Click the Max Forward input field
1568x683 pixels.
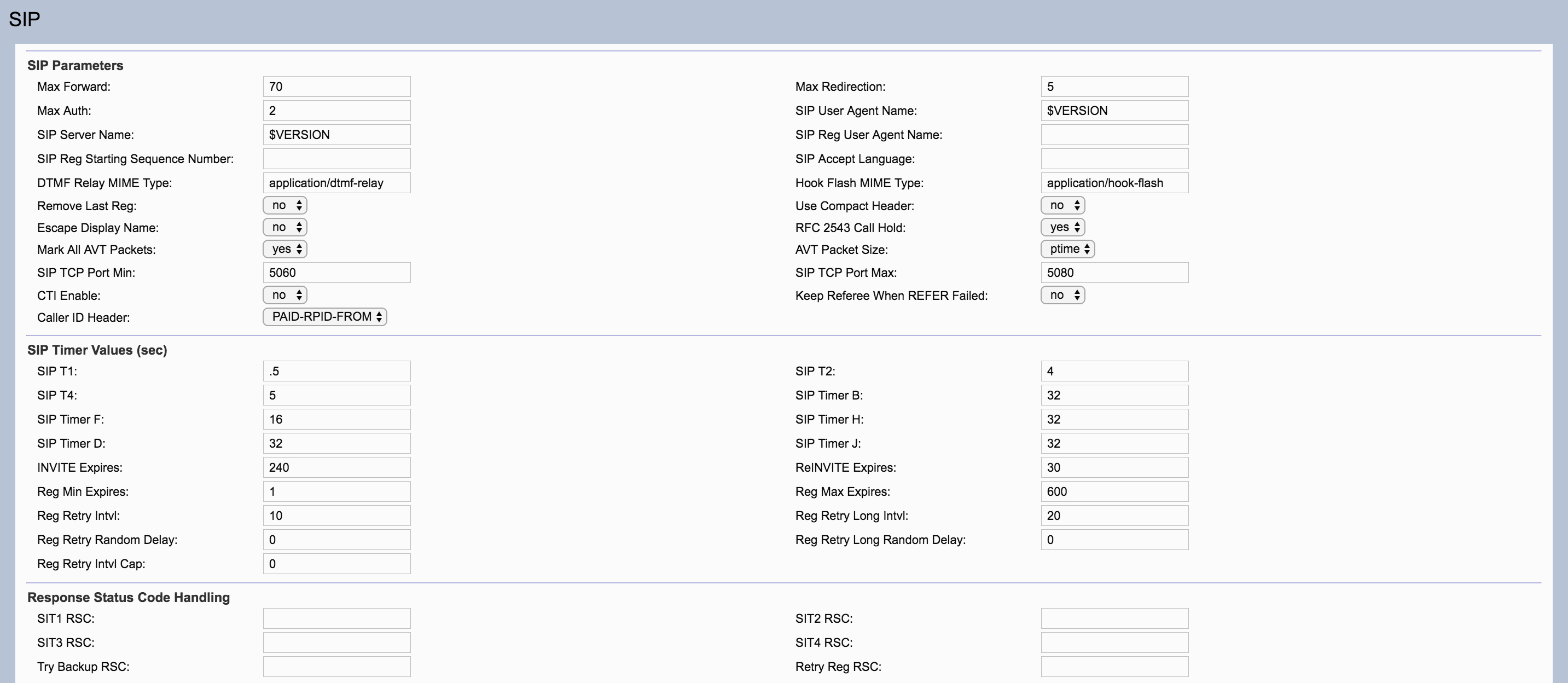pyautogui.click(x=336, y=86)
